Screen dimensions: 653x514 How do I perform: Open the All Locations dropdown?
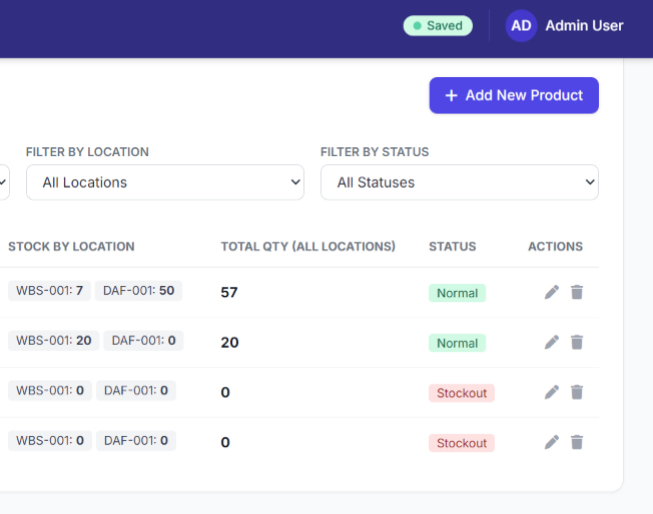coord(165,182)
